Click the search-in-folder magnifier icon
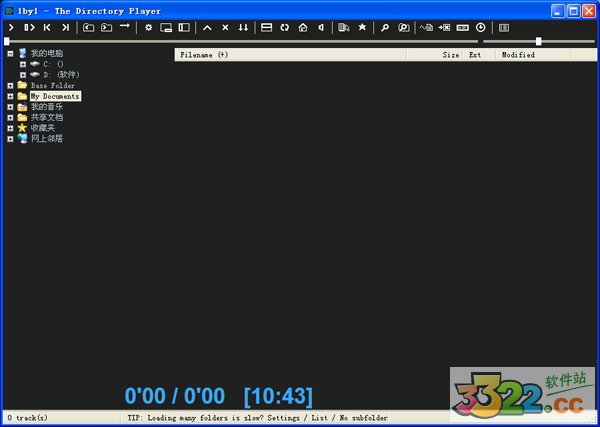Image resolution: width=600 pixels, height=427 pixels. (x=403, y=28)
